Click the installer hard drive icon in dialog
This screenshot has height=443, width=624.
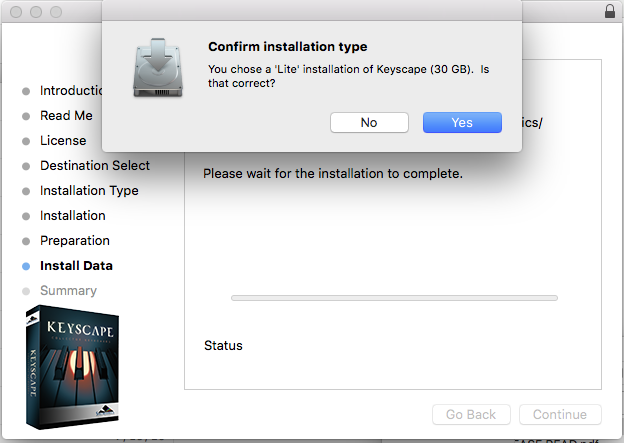[158, 68]
